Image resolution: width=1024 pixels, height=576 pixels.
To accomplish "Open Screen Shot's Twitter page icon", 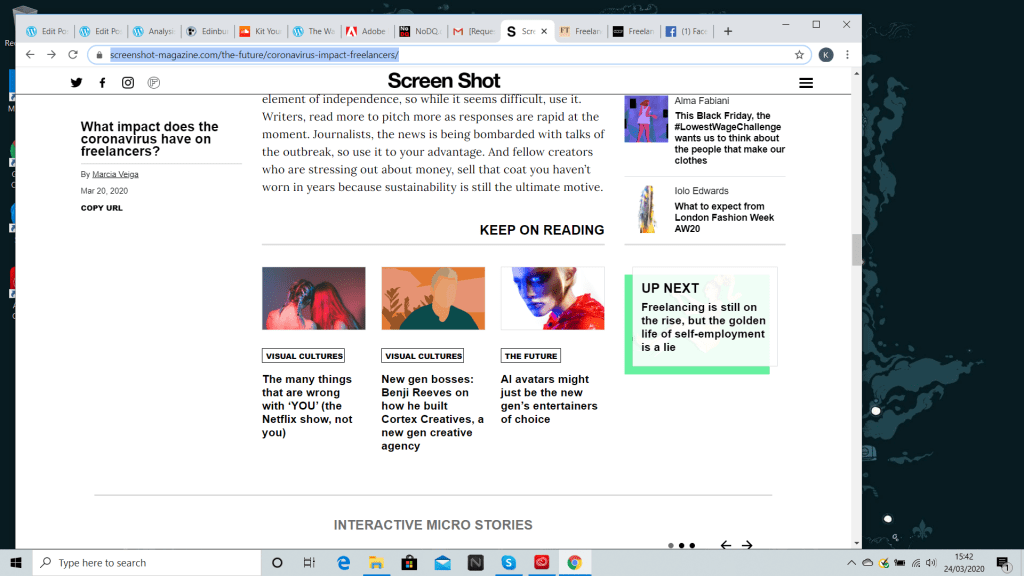I will (x=76, y=83).
